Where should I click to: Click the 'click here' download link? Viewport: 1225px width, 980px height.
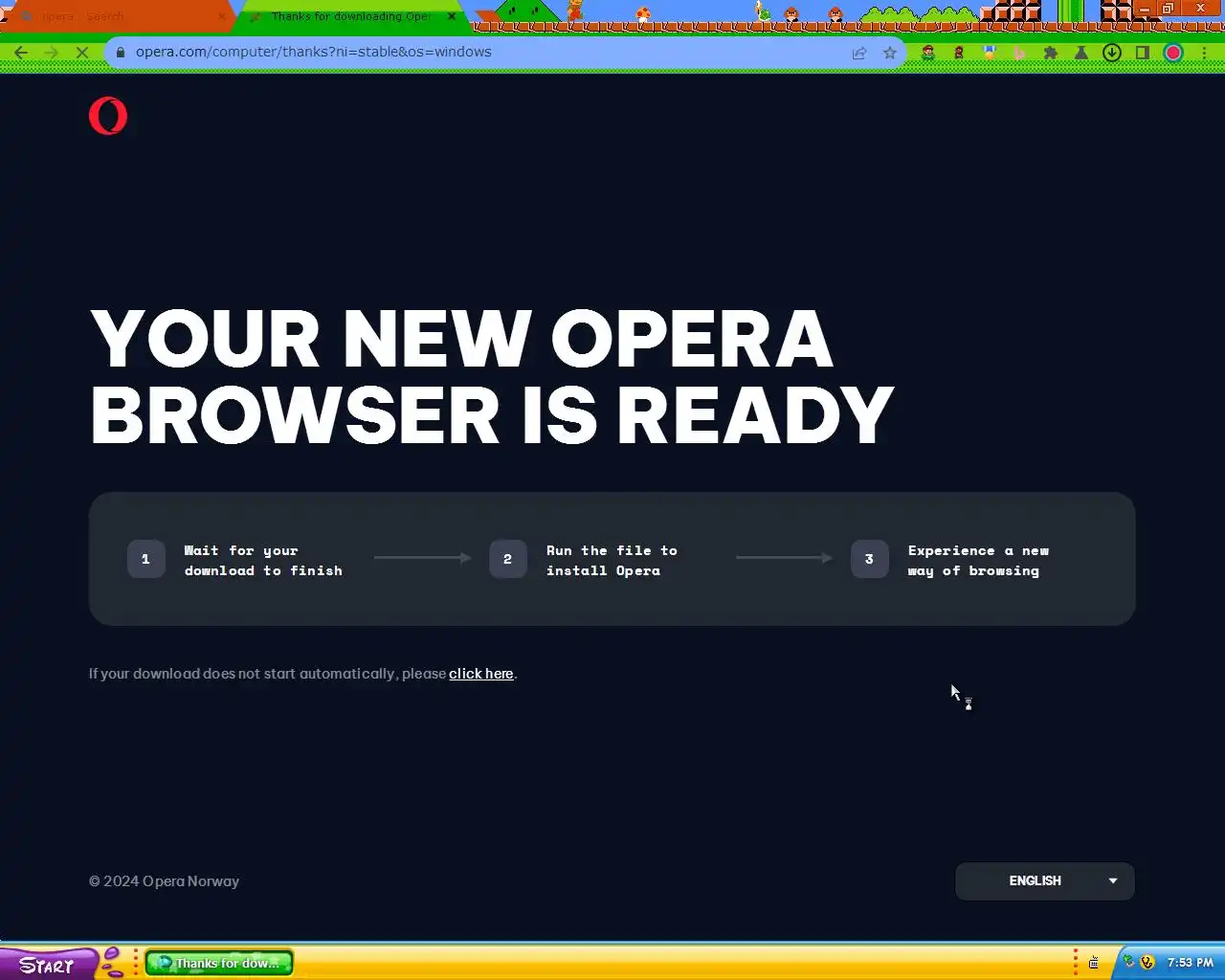(481, 674)
